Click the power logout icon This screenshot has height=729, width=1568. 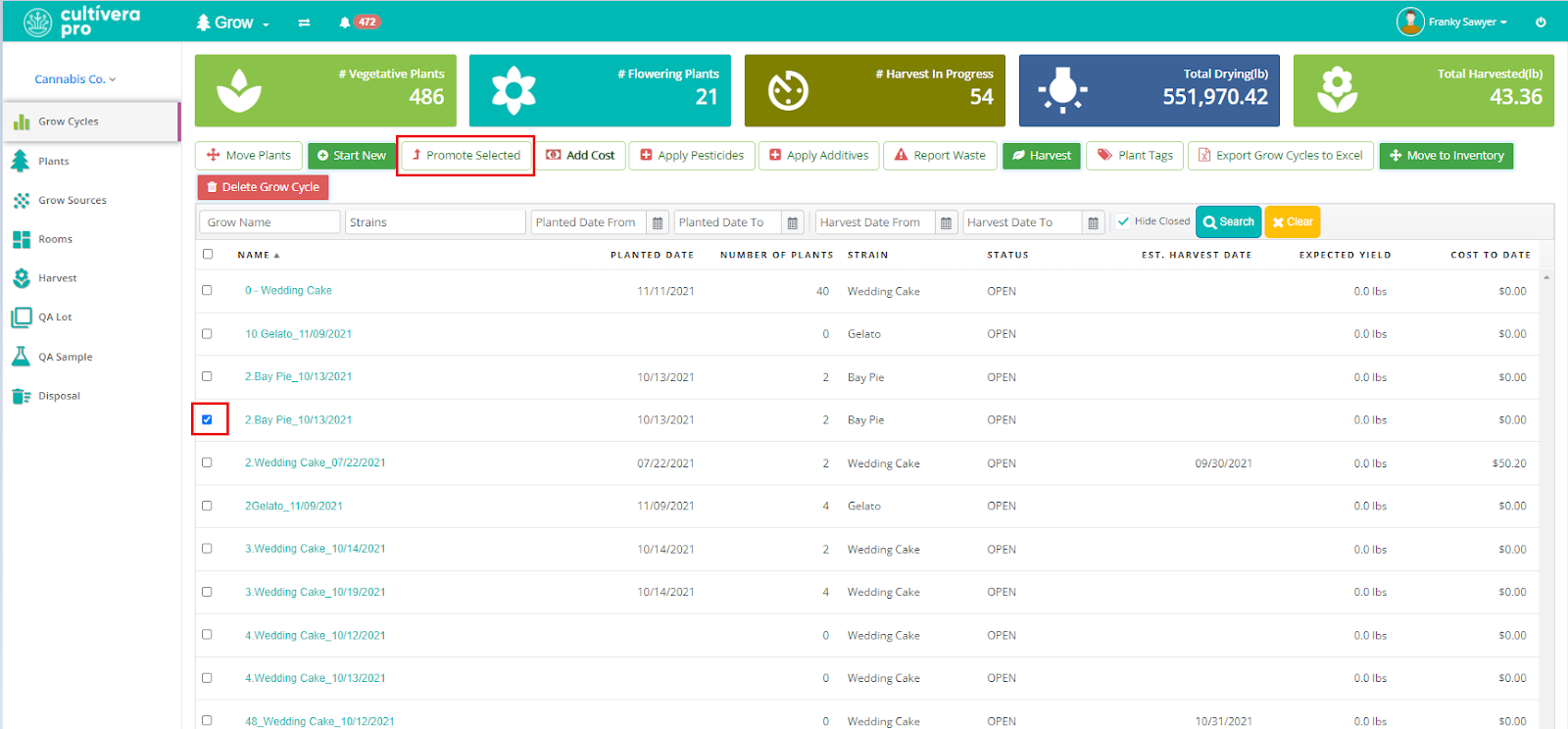1541,23
